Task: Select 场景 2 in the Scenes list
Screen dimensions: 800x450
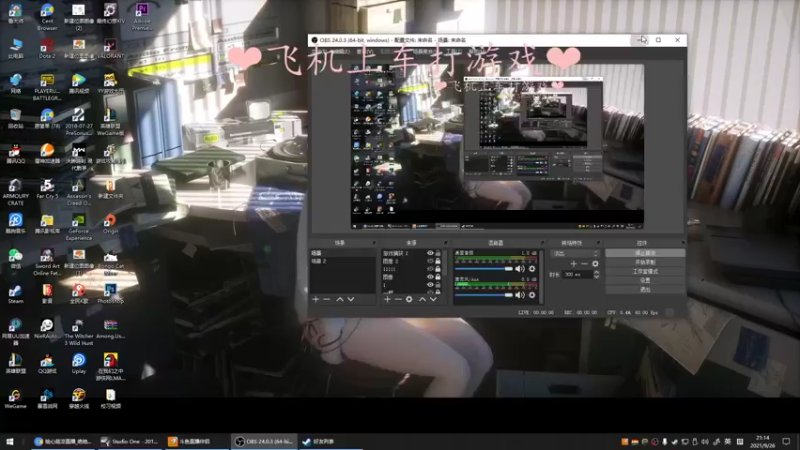Action: (342, 261)
